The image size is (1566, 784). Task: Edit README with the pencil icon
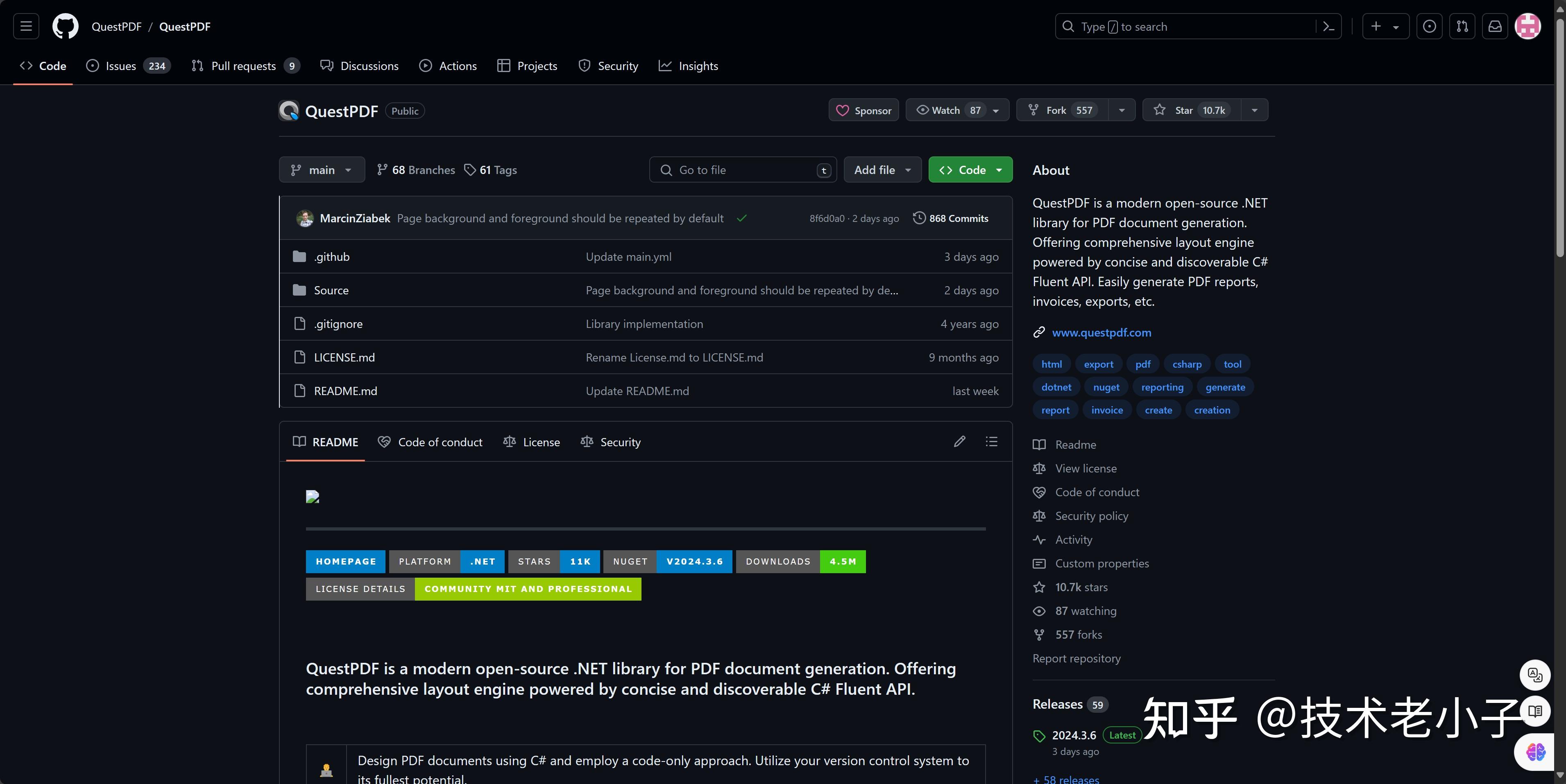(959, 442)
